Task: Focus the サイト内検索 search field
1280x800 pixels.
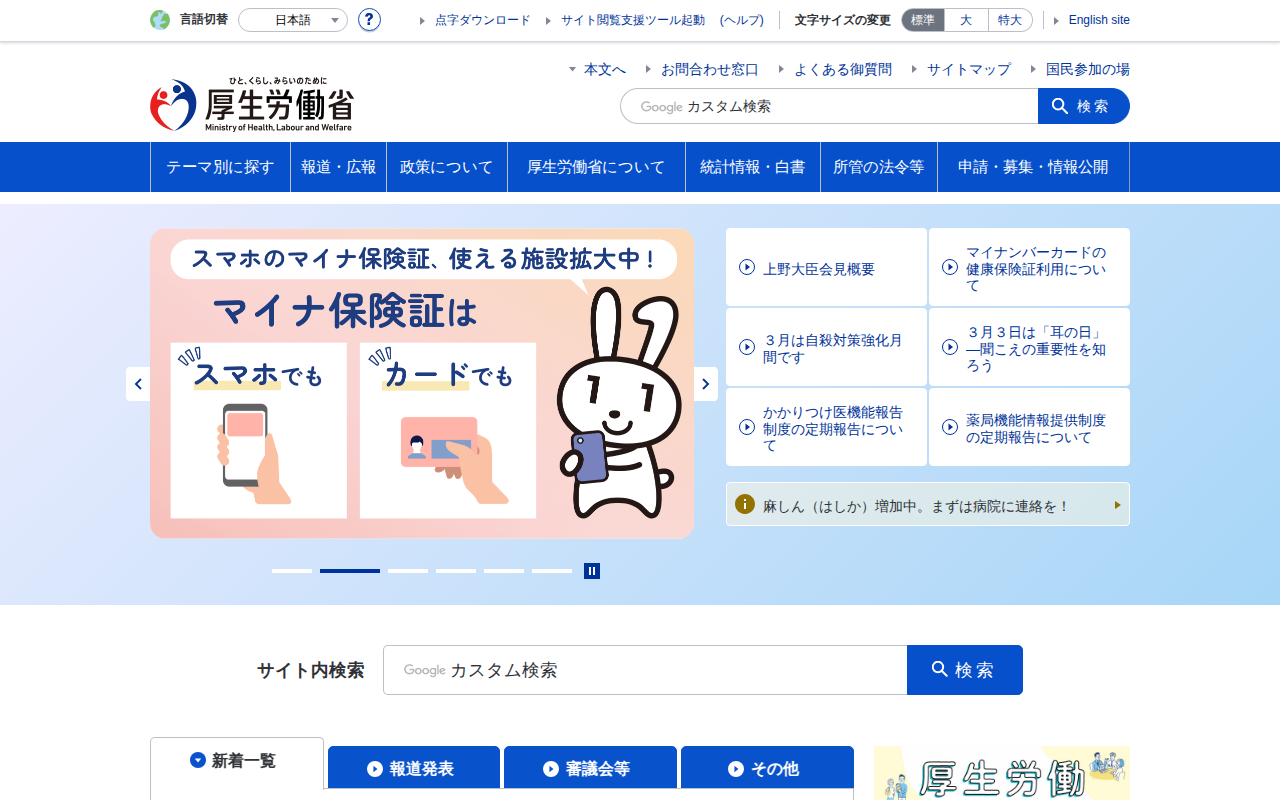Action: 645,670
